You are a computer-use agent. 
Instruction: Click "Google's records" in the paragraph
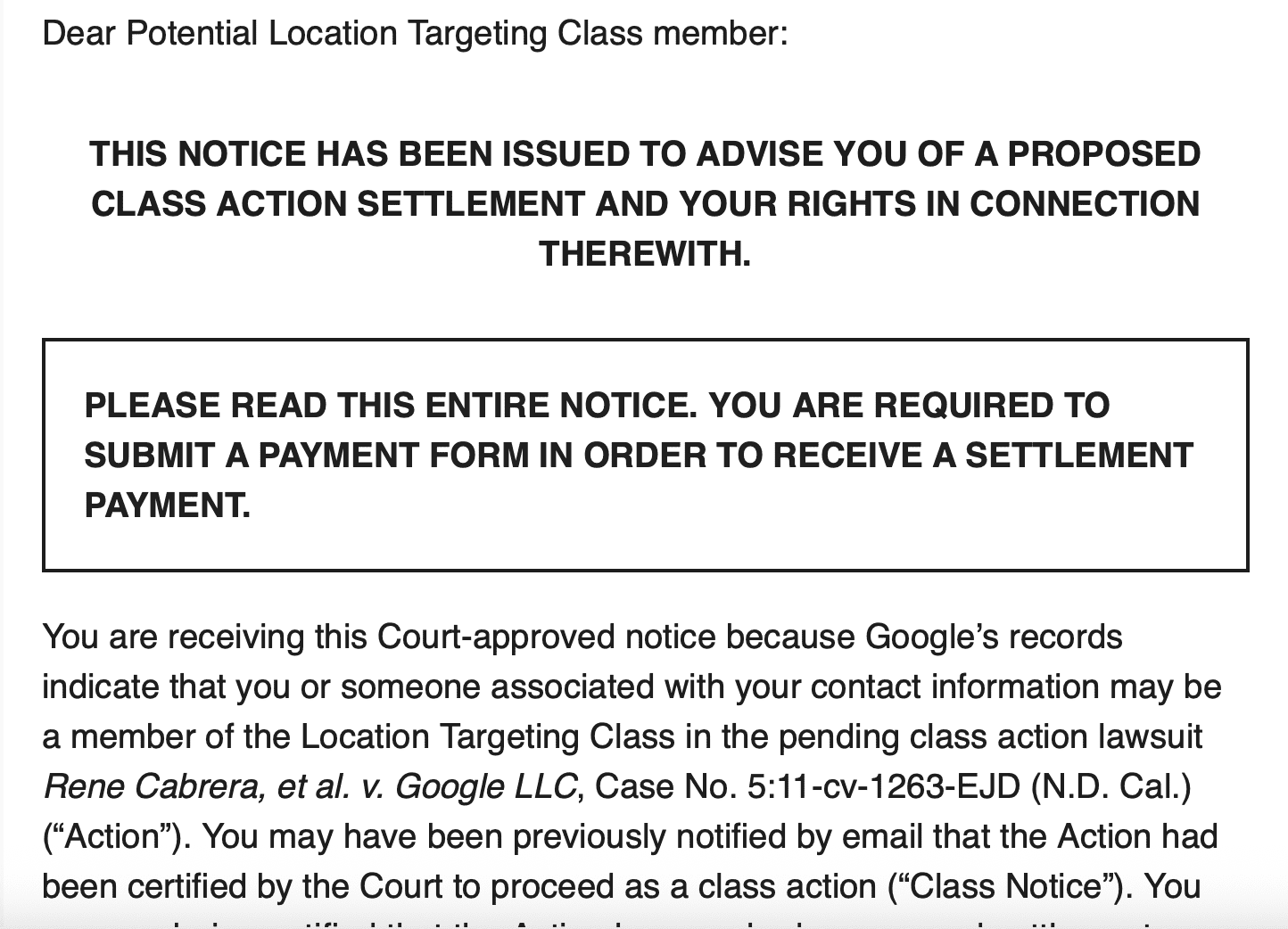coord(994,637)
